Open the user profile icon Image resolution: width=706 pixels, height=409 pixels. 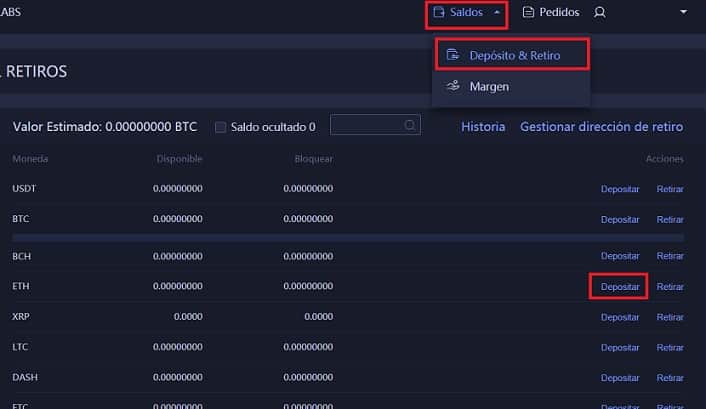coord(599,12)
